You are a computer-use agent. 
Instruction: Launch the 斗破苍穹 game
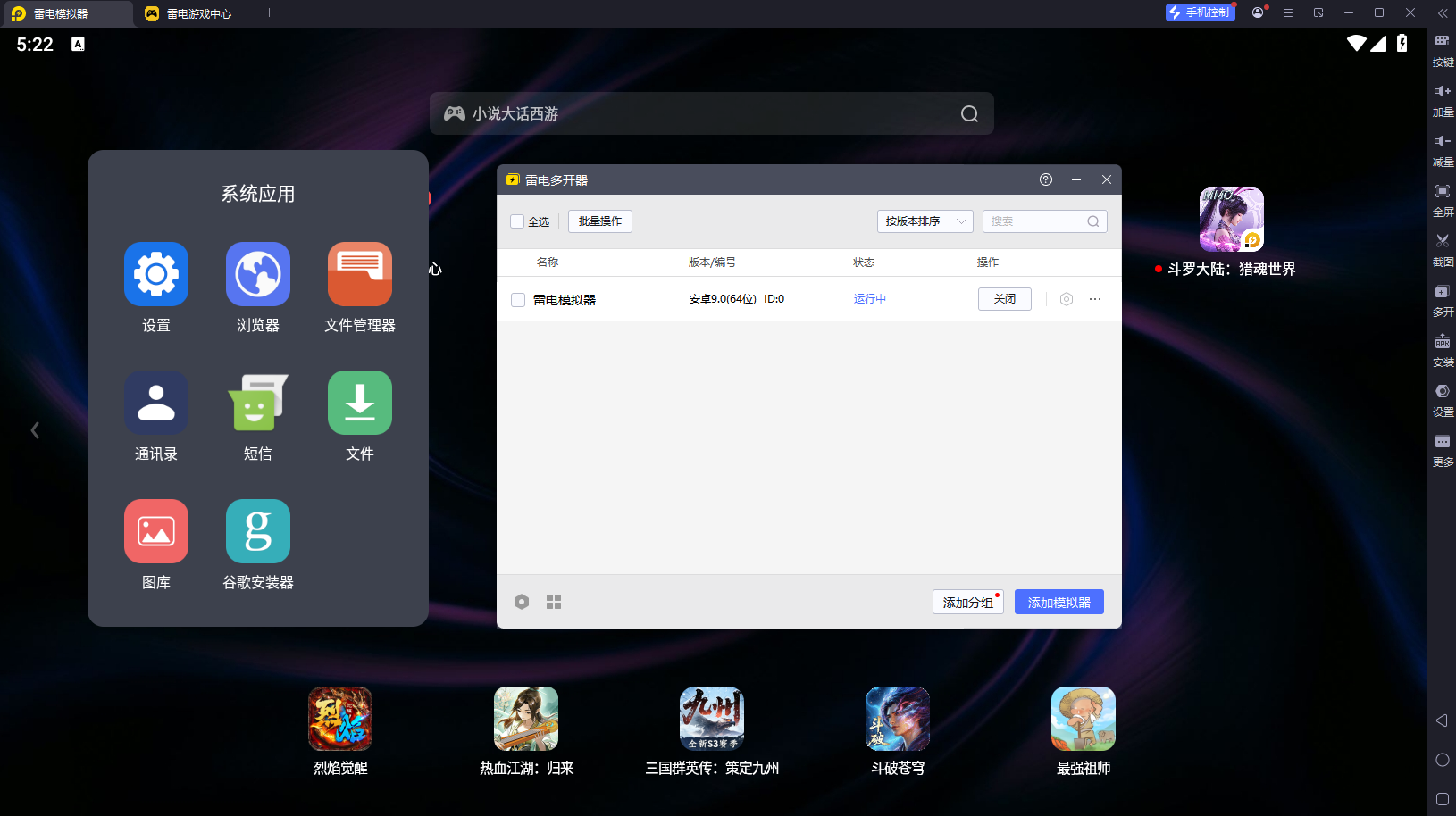[x=898, y=719]
